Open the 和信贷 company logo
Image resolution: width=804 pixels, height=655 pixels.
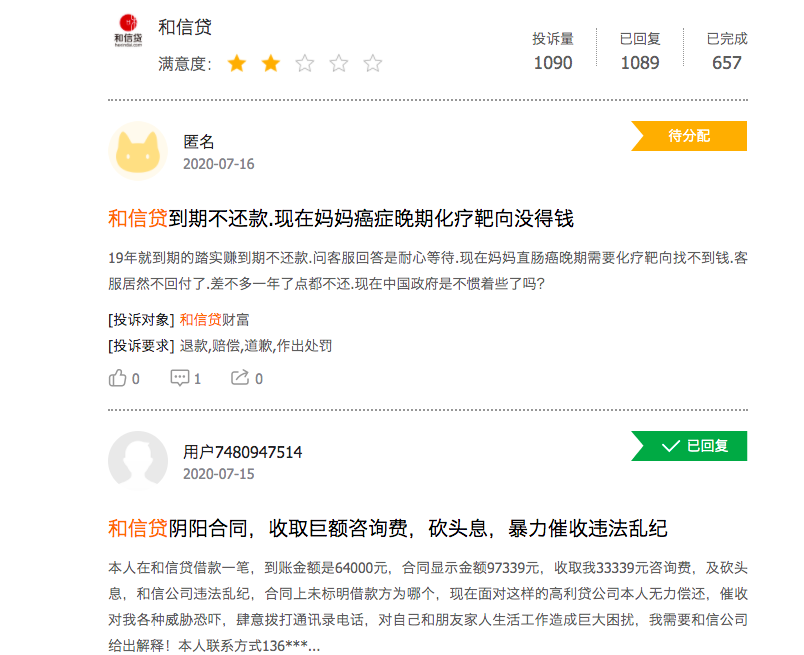pyautogui.click(x=128, y=31)
